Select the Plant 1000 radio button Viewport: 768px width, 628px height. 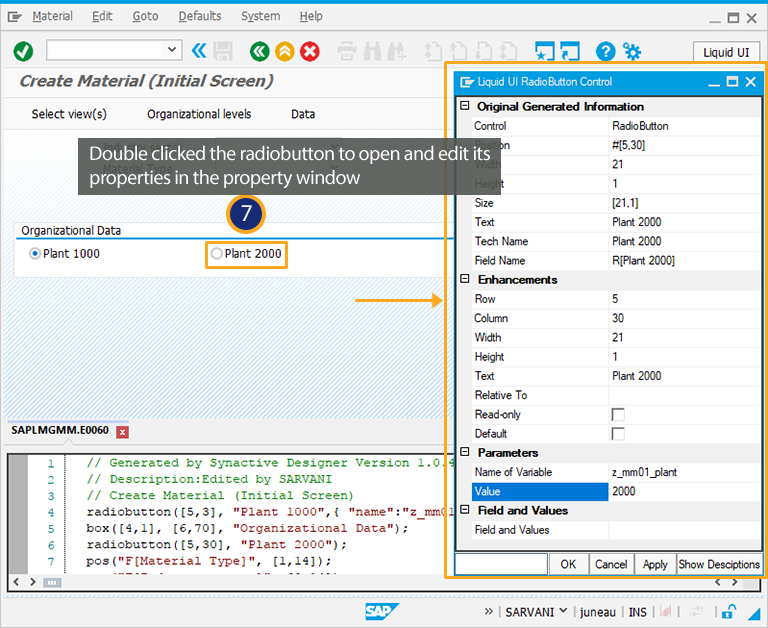tap(34, 254)
